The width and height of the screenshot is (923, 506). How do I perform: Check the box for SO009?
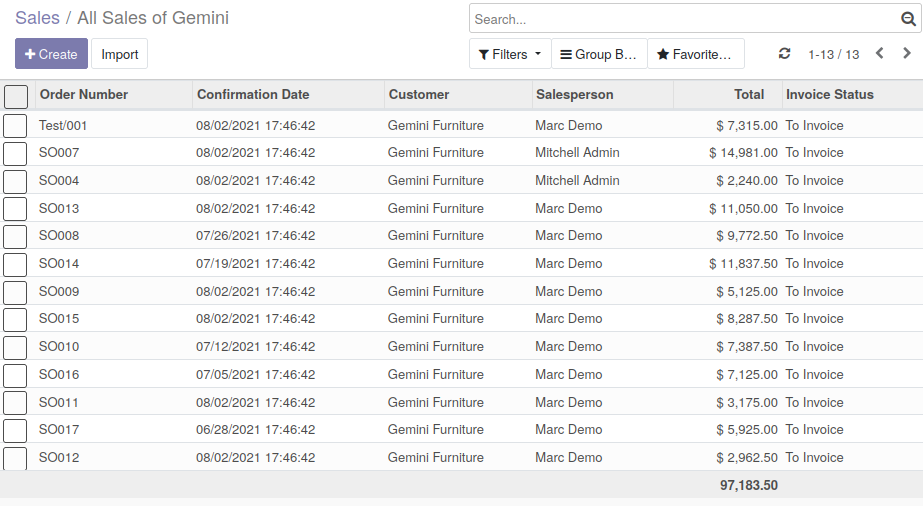click(x=15, y=292)
